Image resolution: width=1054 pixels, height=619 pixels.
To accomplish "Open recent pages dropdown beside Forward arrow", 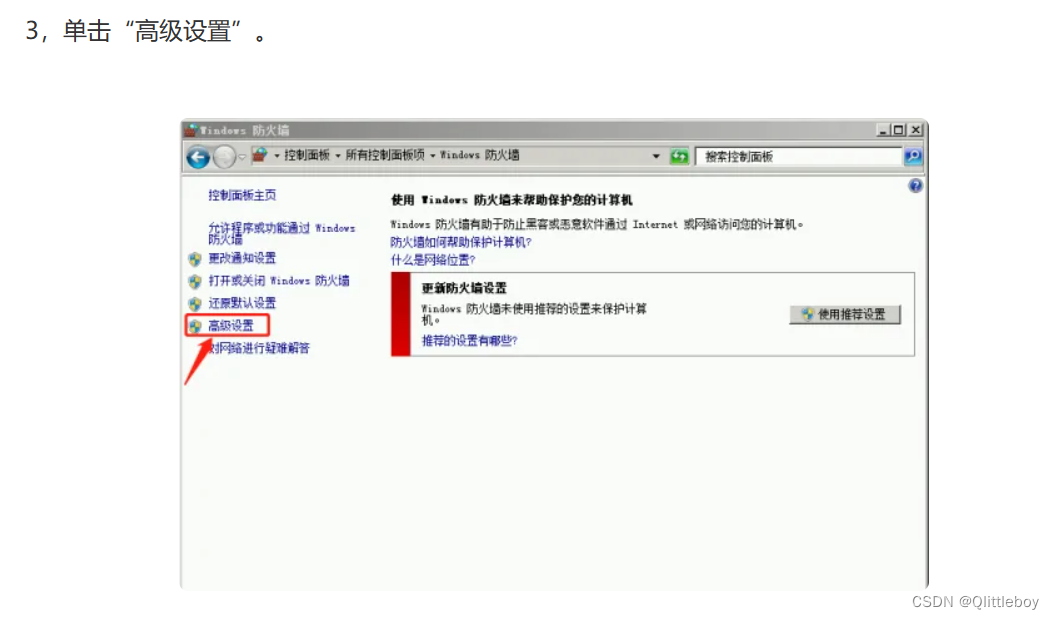I will (241, 157).
